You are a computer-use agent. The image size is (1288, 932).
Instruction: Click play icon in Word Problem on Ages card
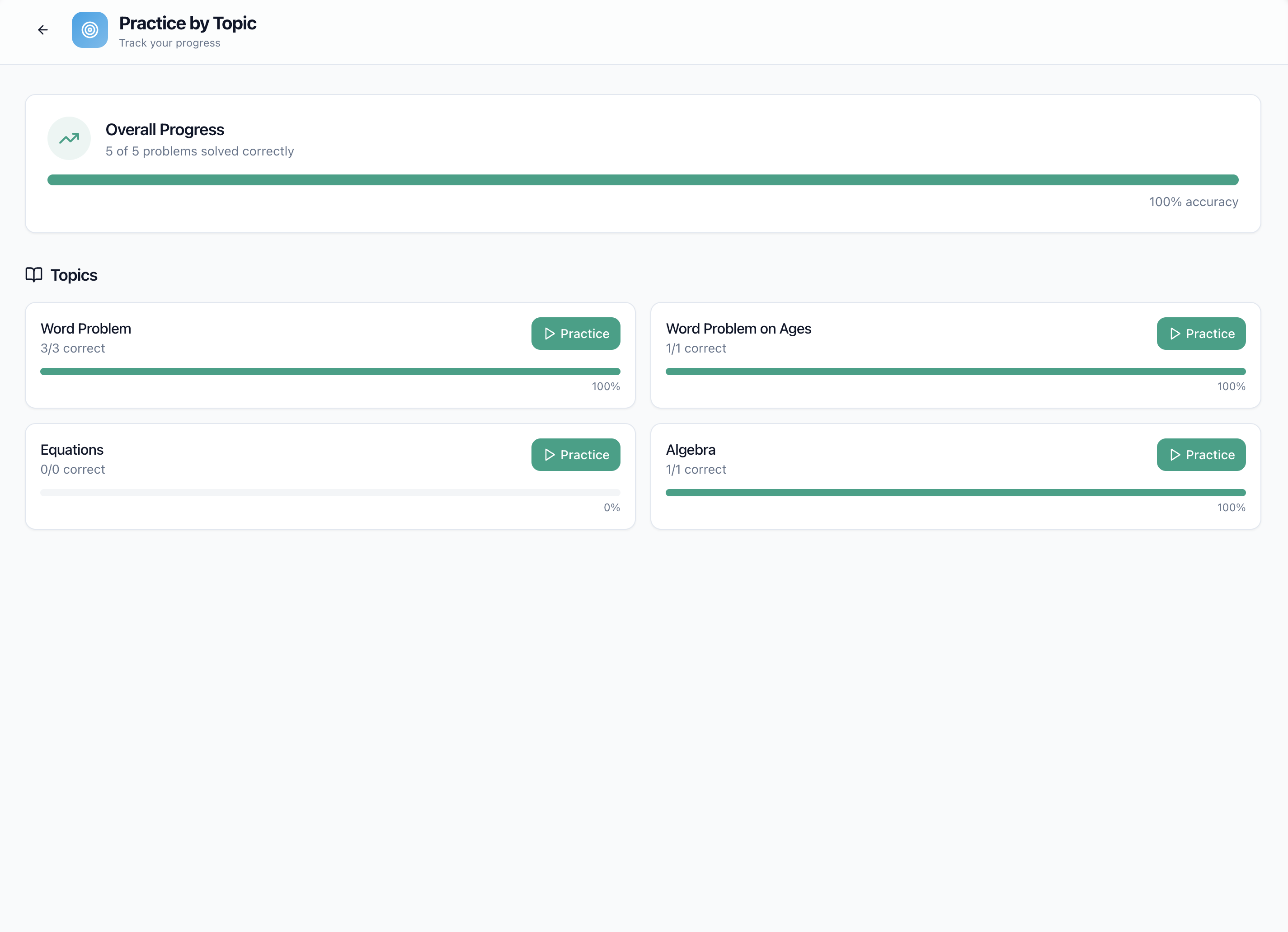(x=1175, y=334)
